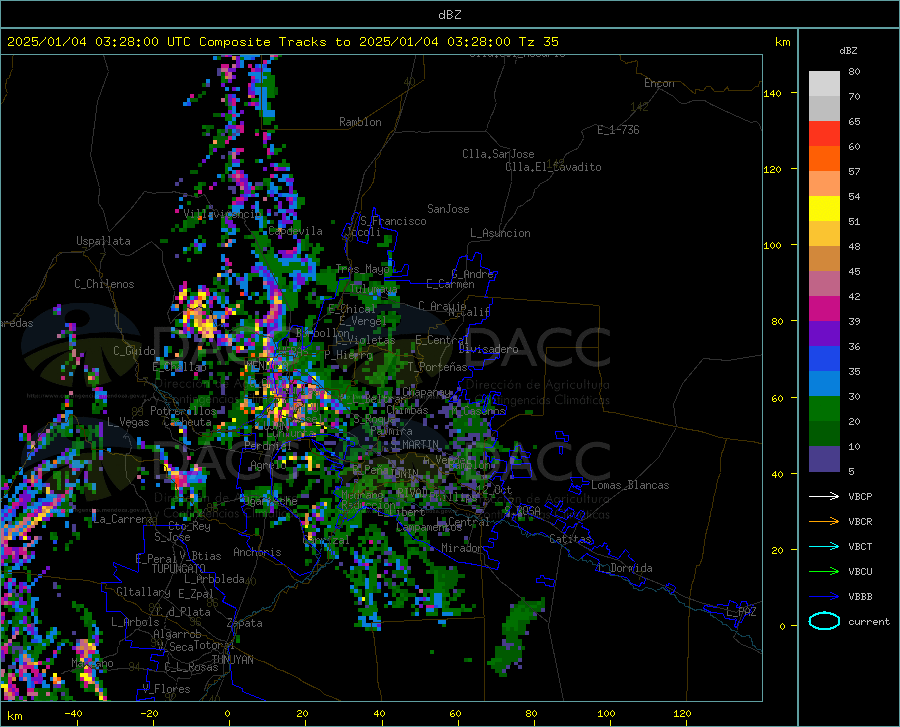
Task: Click the 'dBZ' title in the top bar
Action: 449,15
